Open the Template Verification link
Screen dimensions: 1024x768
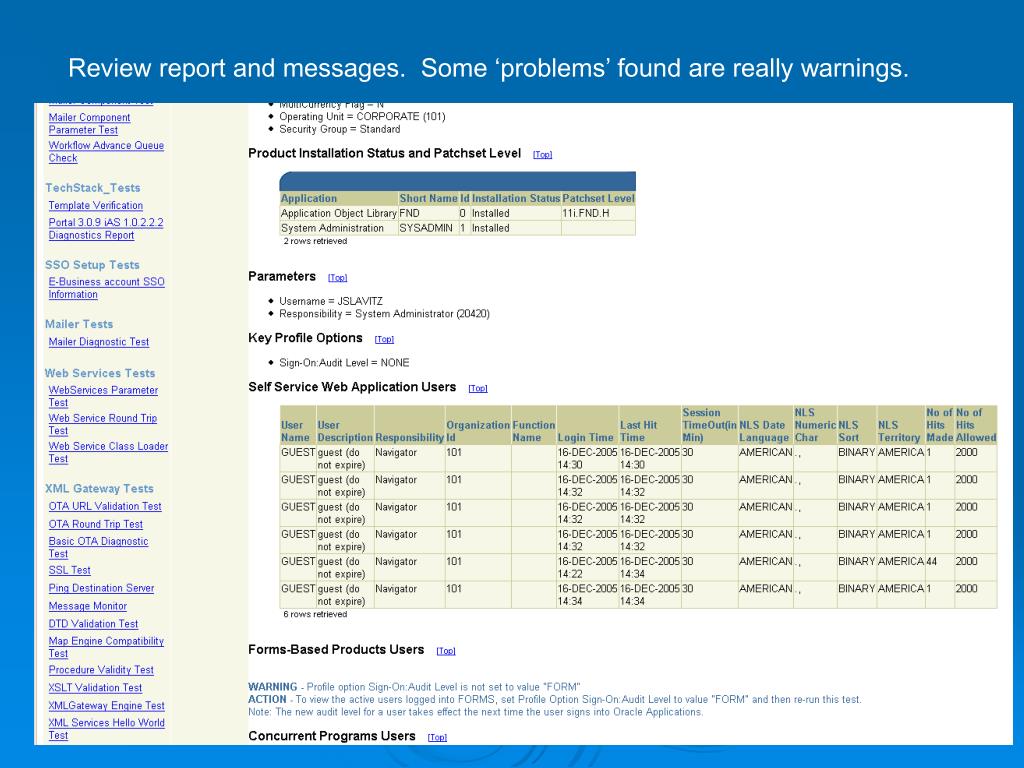[x=95, y=205]
